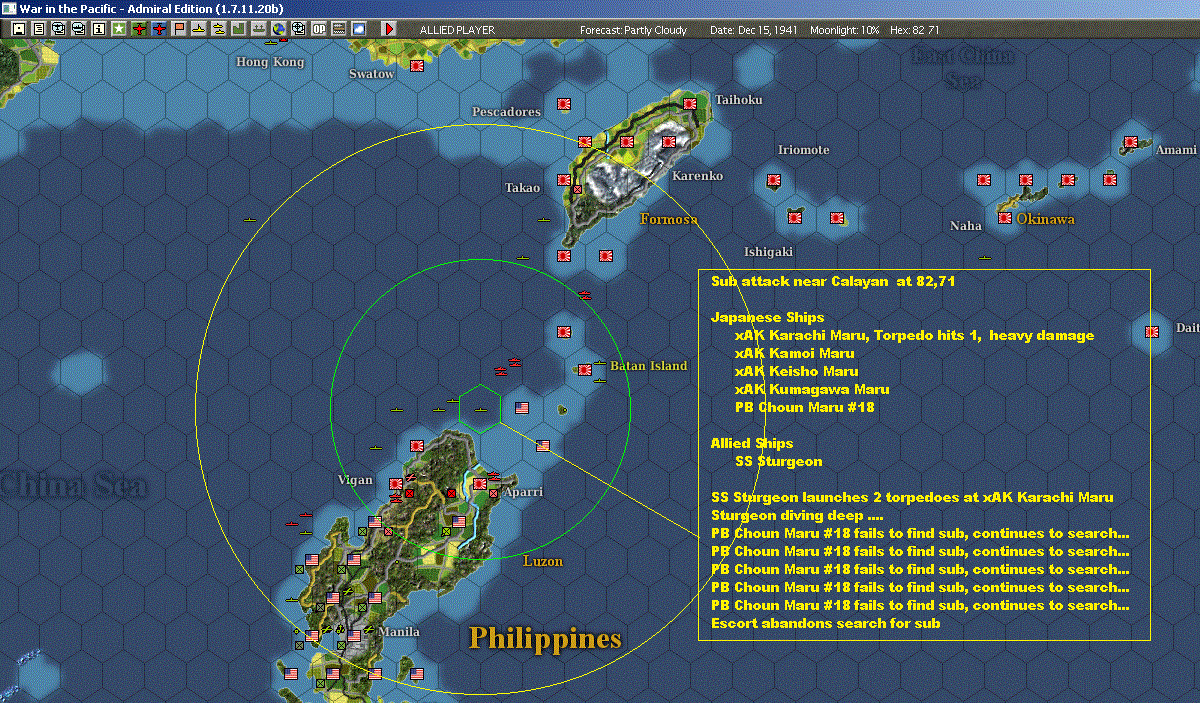
Task: Click the single yellow ship toolbar icon
Action: click(200, 29)
